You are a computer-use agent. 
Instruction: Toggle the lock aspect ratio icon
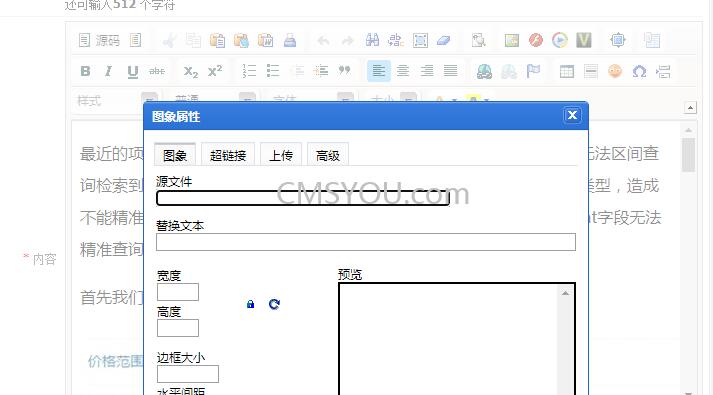tap(250, 304)
